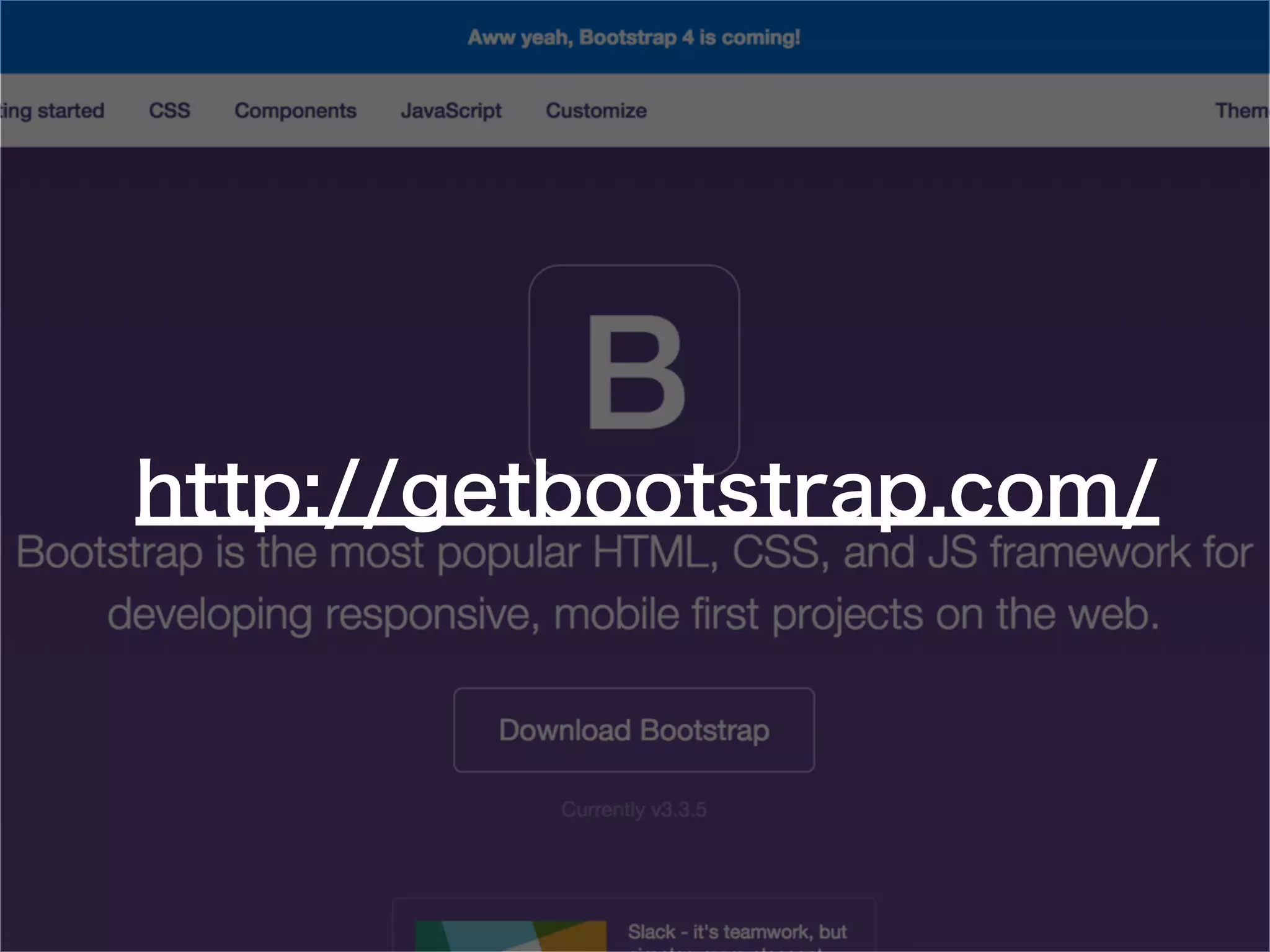Open the Slack advertisement image

[x=510, y=936]
